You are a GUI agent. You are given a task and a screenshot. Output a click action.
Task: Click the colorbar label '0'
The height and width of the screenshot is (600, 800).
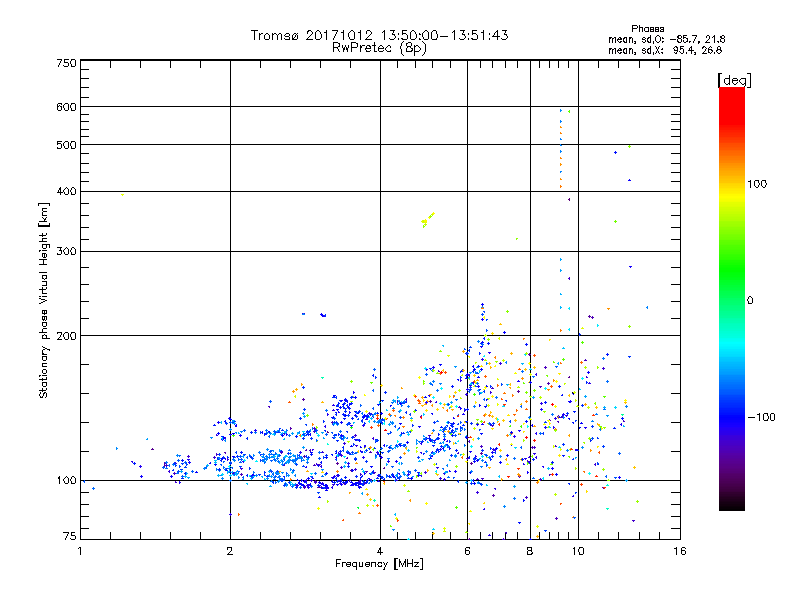(x=750, y=301)
